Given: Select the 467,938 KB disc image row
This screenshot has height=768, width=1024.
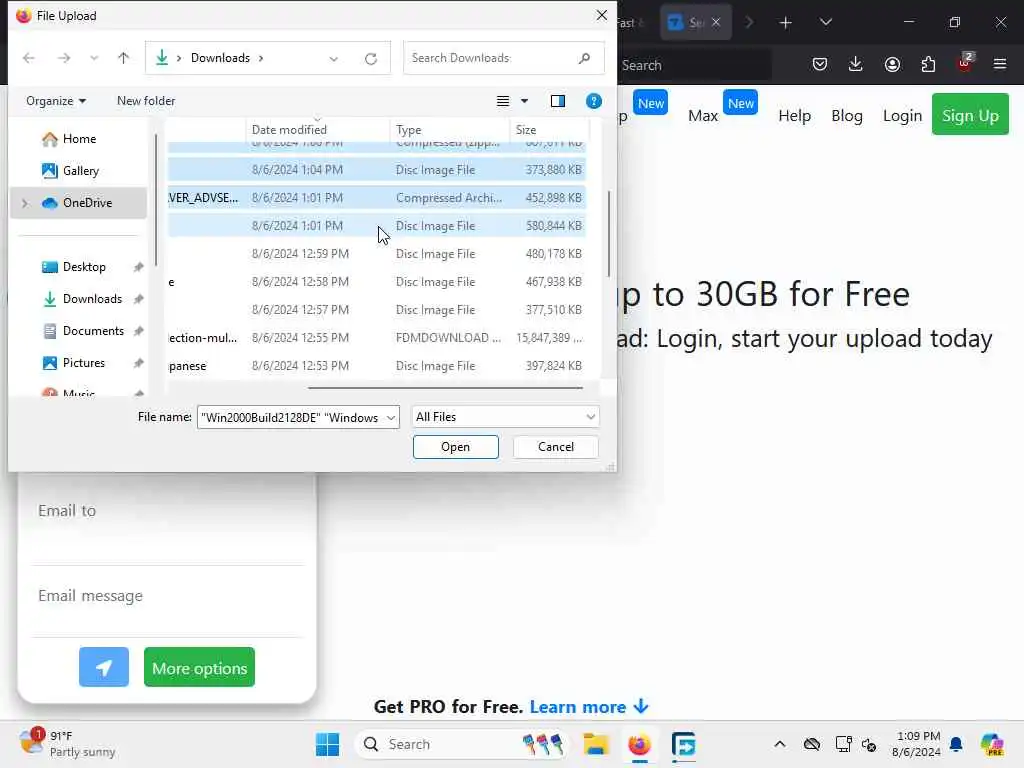Looking at the screenshot, I should pyautogui.click(x=377, y=282).
